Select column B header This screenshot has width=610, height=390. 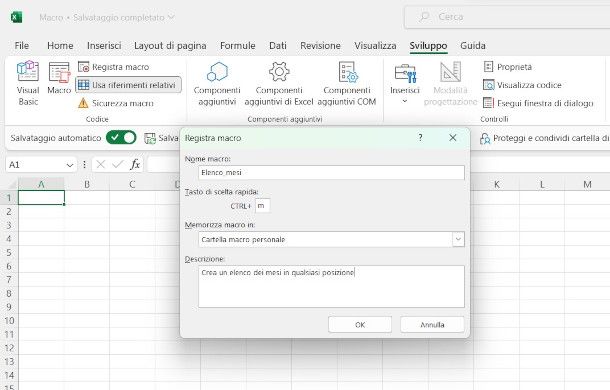click(87, 184)
